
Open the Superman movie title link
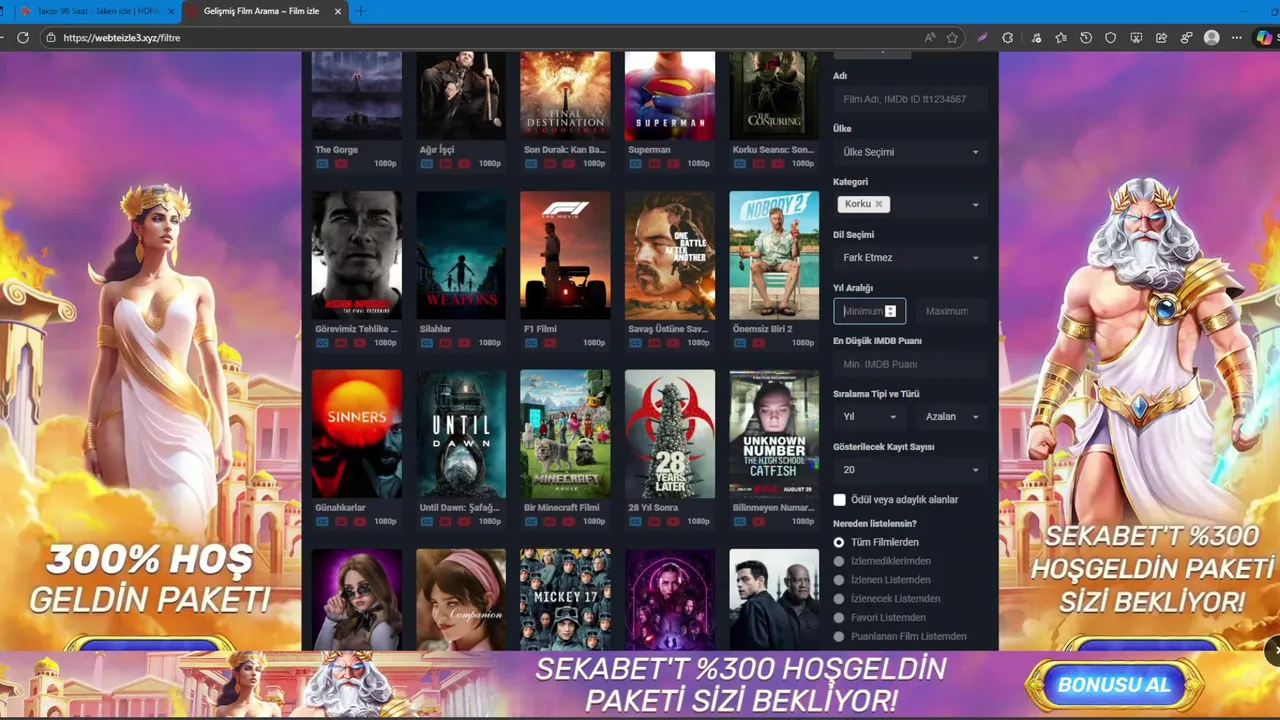[649, 150]
